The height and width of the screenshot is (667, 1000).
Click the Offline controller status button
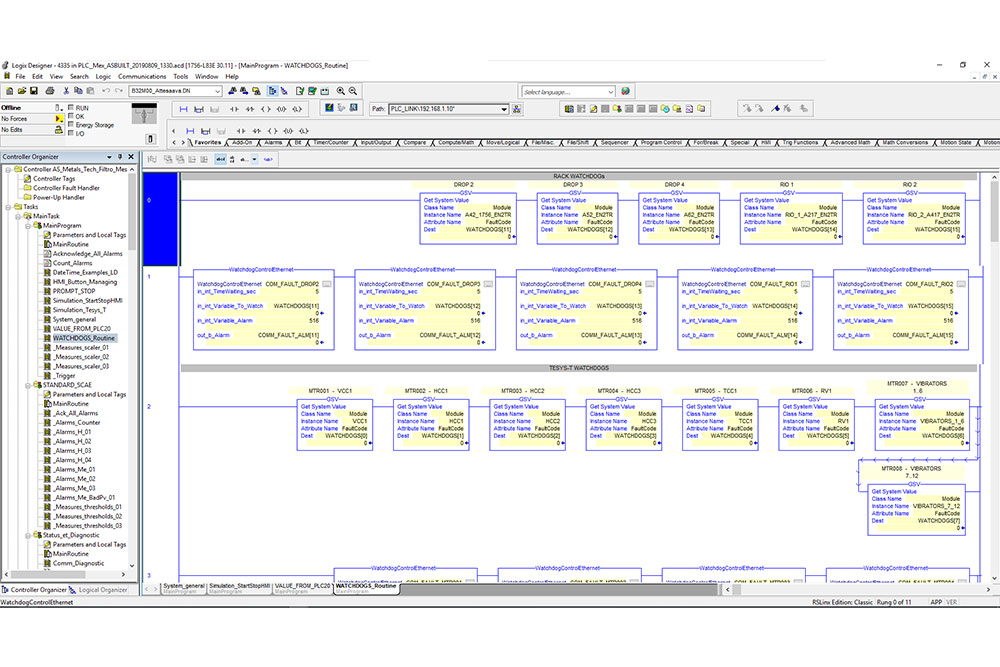(x=27, y=108)
